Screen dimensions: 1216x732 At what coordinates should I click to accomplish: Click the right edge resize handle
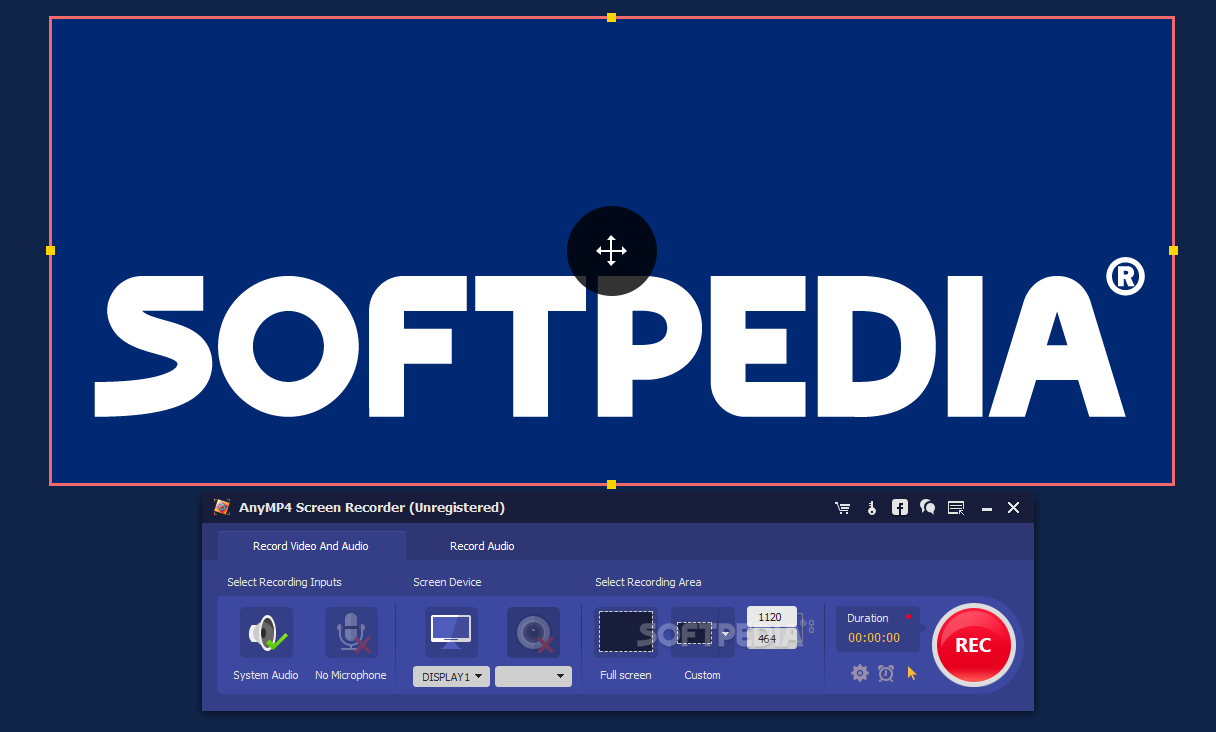1174,250
